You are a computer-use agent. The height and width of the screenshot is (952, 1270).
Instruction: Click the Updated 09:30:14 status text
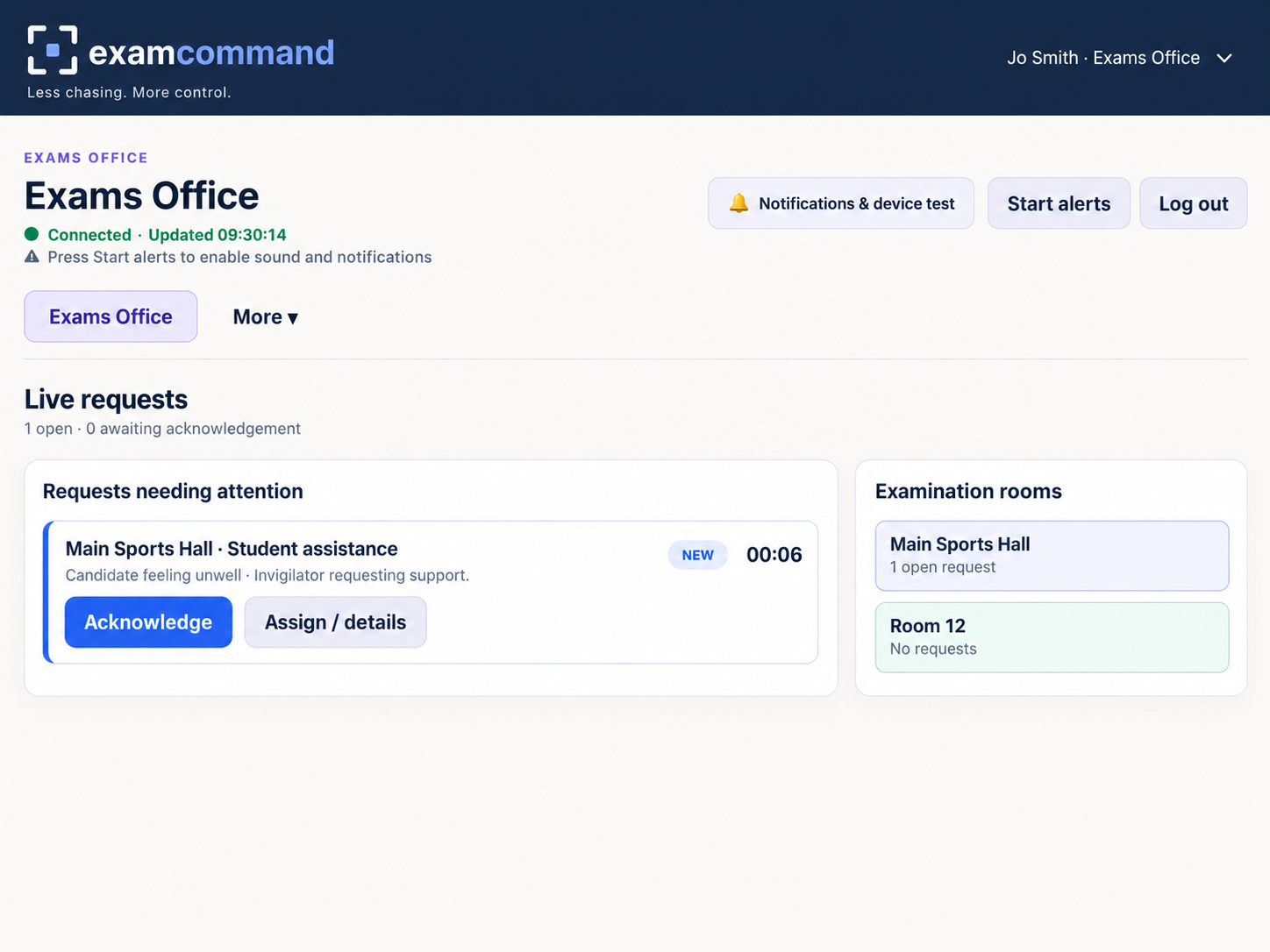tap(218, 235)
